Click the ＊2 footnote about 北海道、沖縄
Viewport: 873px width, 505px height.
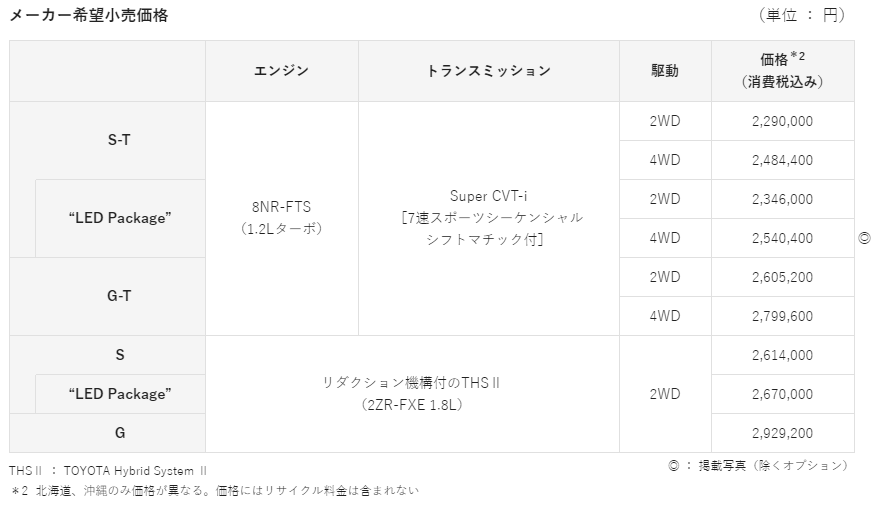(x=214, y=490)
